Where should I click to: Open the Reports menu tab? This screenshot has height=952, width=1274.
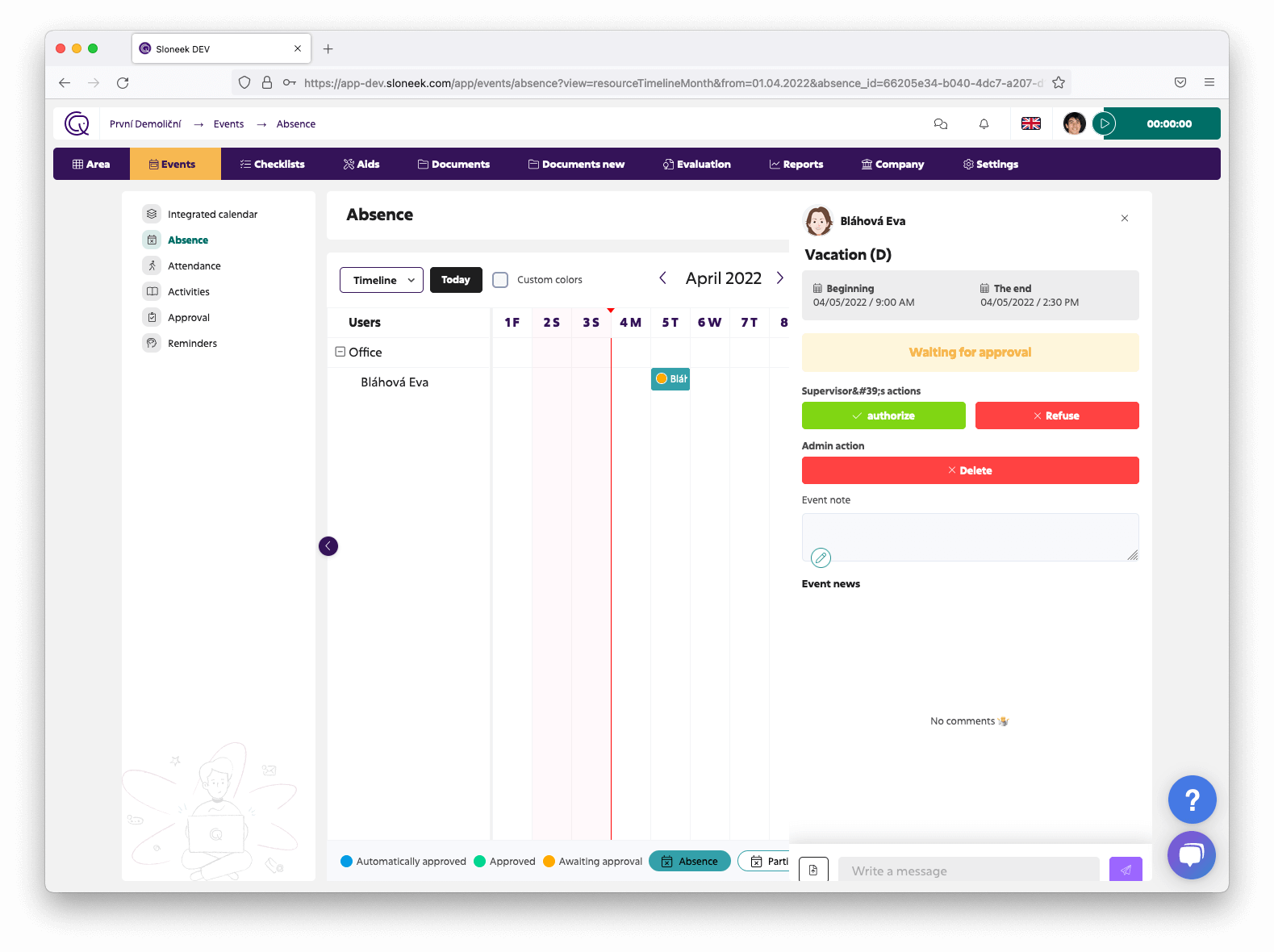click(x=796, y=165)
